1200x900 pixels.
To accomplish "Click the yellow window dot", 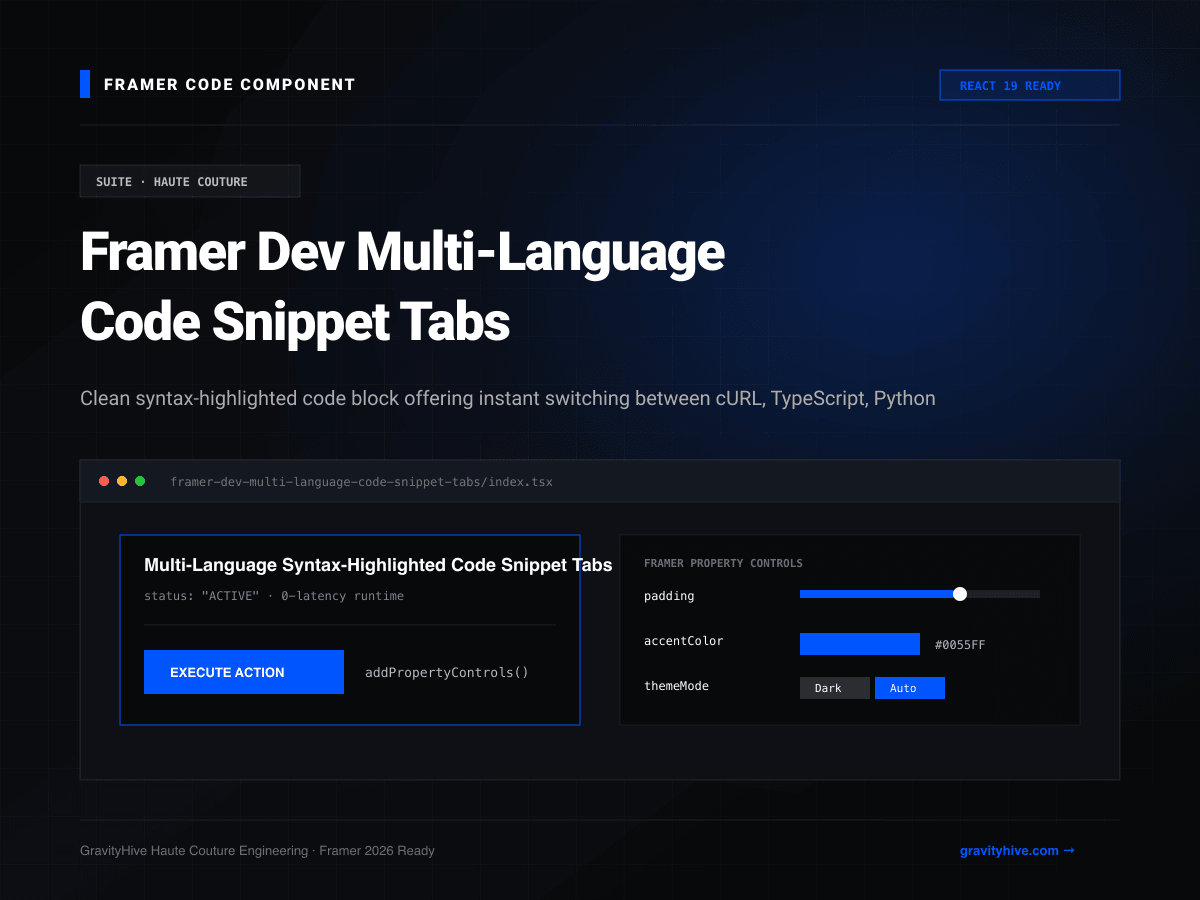I will (122, 481).
